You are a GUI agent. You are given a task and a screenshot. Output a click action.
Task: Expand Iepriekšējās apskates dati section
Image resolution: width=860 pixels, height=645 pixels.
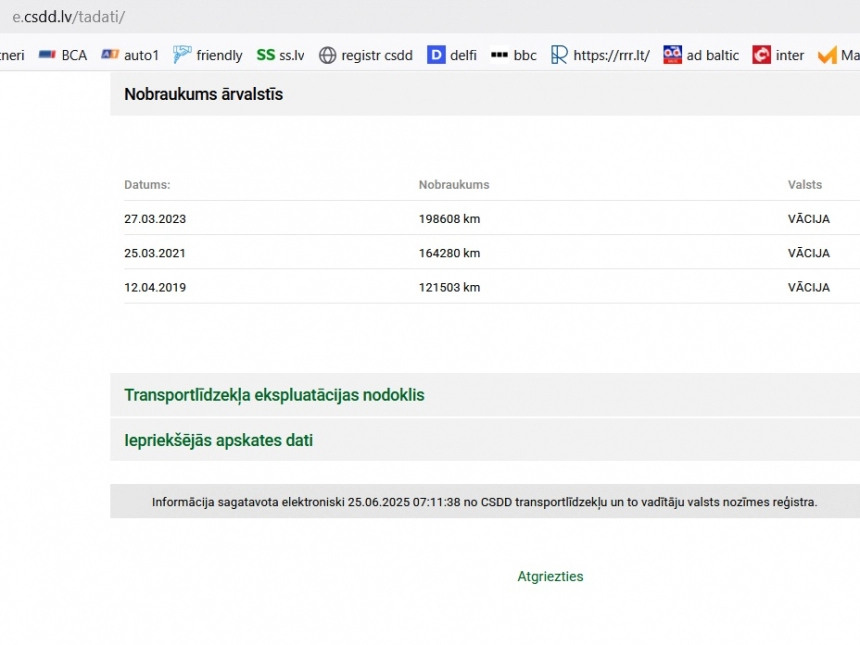pos(218,440)
